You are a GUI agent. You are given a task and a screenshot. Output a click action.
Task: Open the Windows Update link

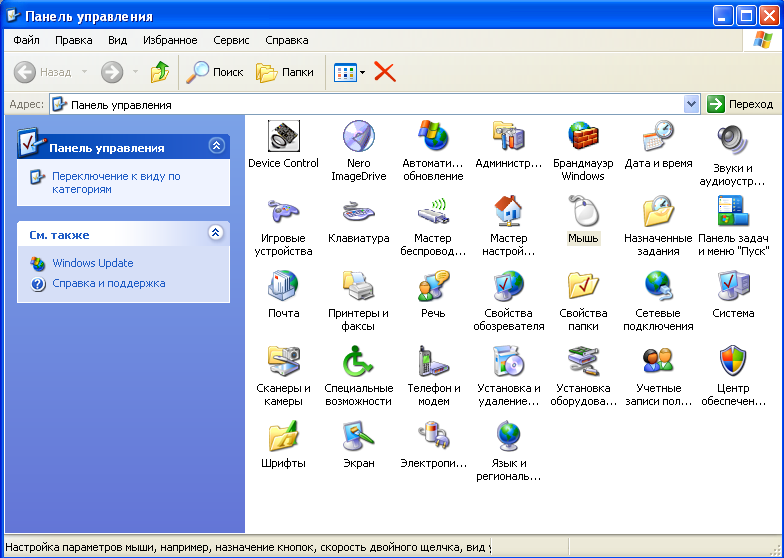(x=93, y=263)
